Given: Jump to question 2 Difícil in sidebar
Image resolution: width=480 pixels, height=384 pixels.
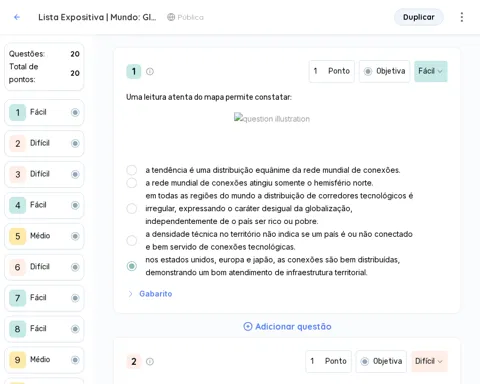Looking at the screenshot, I should [44, 143].
